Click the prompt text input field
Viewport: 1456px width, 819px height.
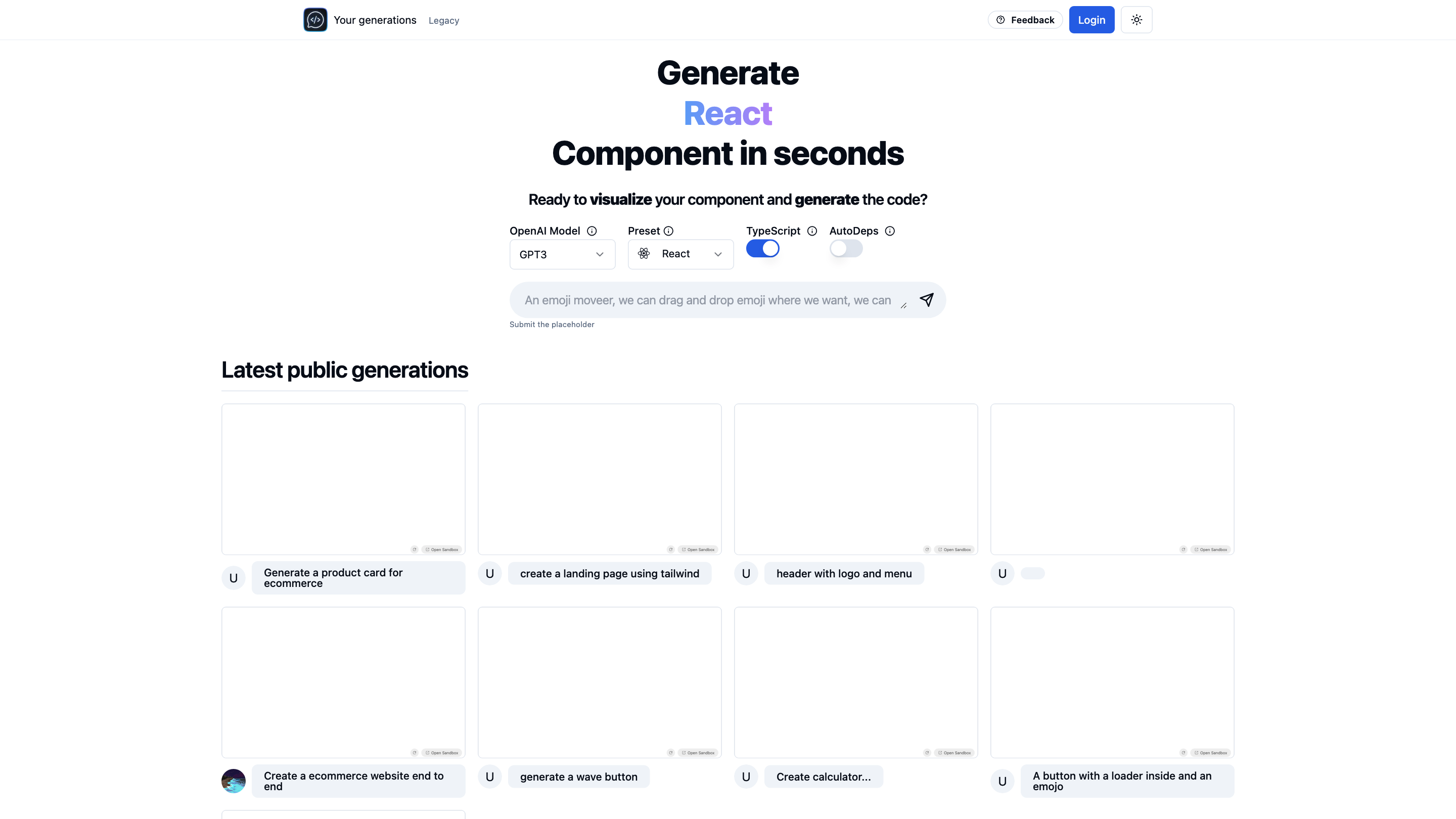tap(708, 300)
